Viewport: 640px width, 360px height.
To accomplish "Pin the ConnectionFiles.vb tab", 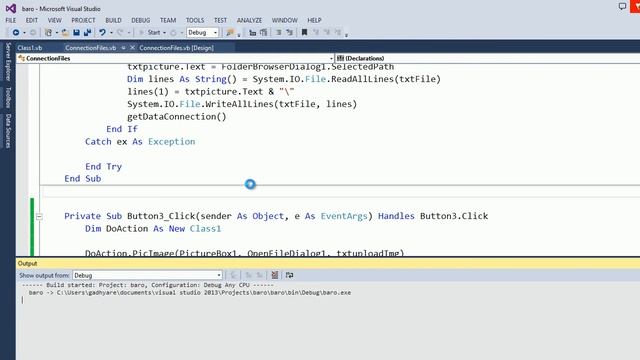I will coord(123,48).
